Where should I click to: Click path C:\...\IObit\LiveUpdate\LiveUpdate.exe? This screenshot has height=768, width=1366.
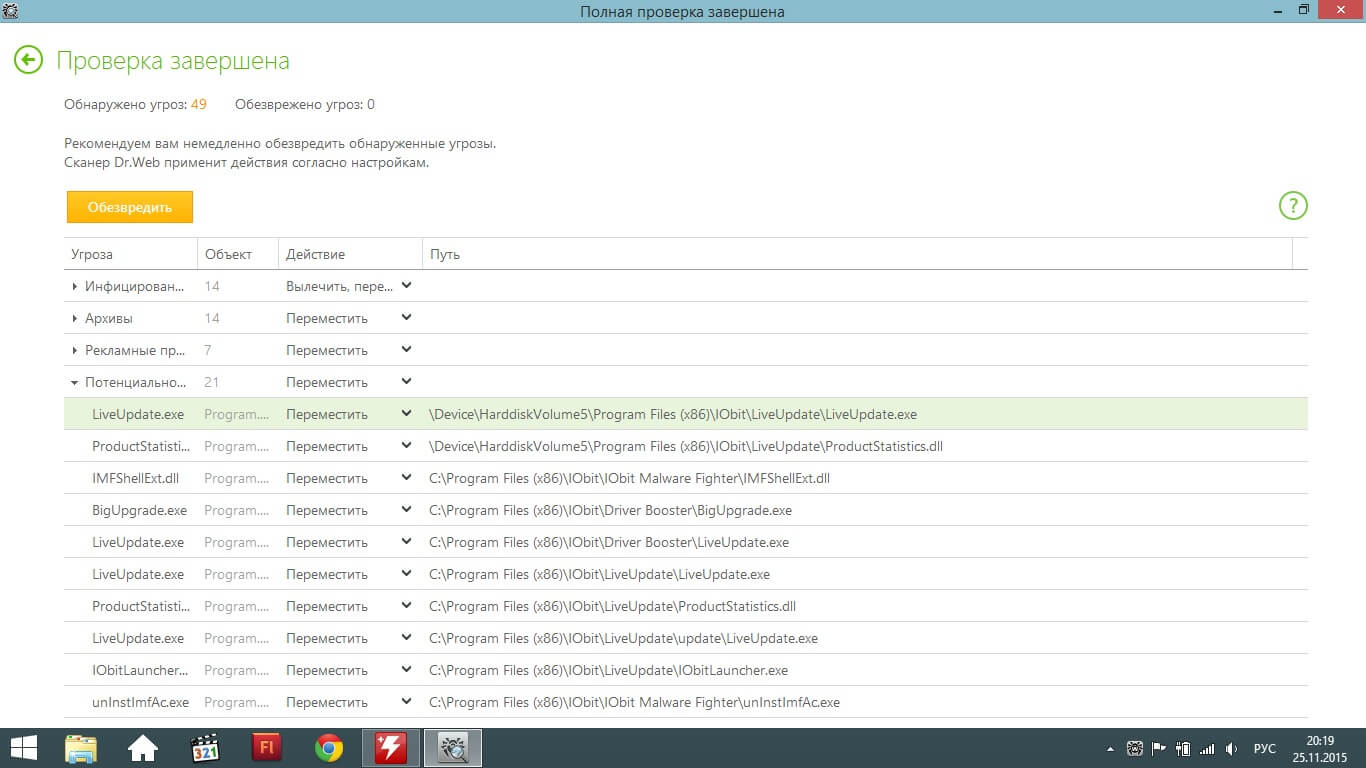599,574
